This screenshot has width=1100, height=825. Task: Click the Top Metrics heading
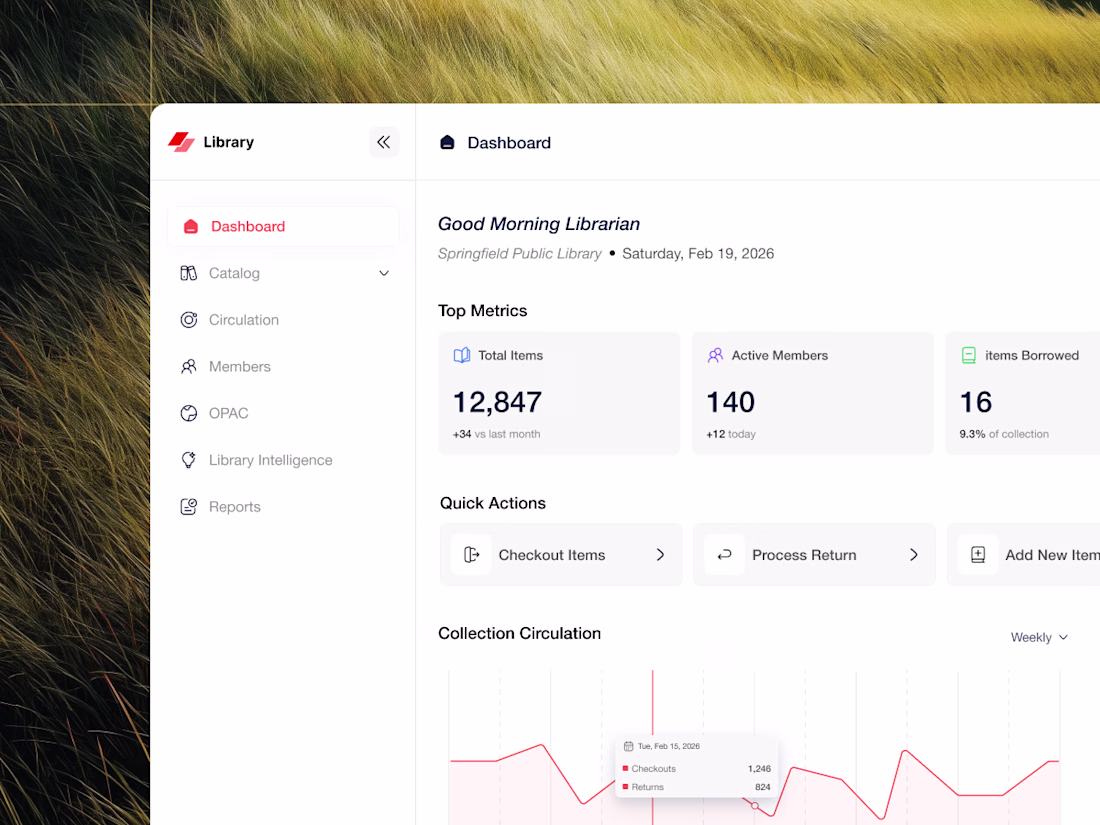tap(483, 311)
